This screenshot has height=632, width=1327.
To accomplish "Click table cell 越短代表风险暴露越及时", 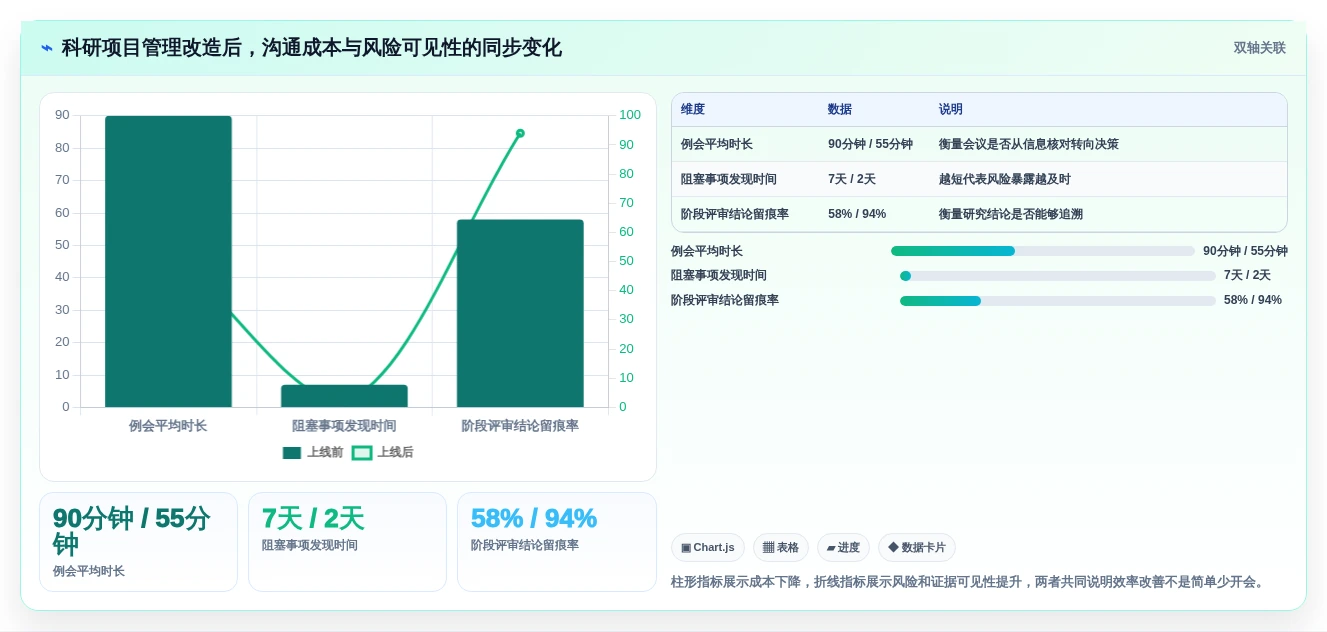I will [1005, 179].
